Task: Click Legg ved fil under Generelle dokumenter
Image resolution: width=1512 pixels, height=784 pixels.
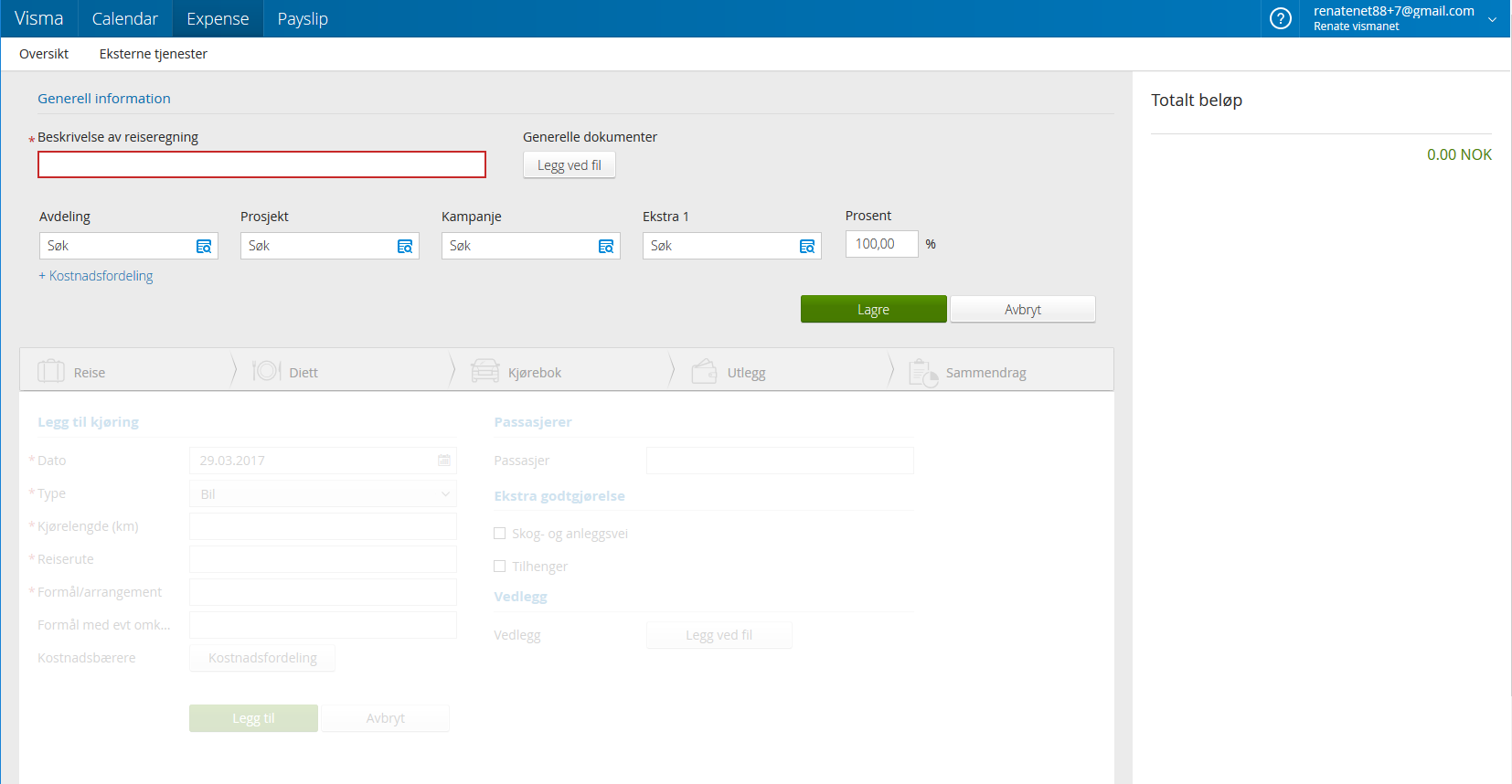Action: click(x=570, y=165)
